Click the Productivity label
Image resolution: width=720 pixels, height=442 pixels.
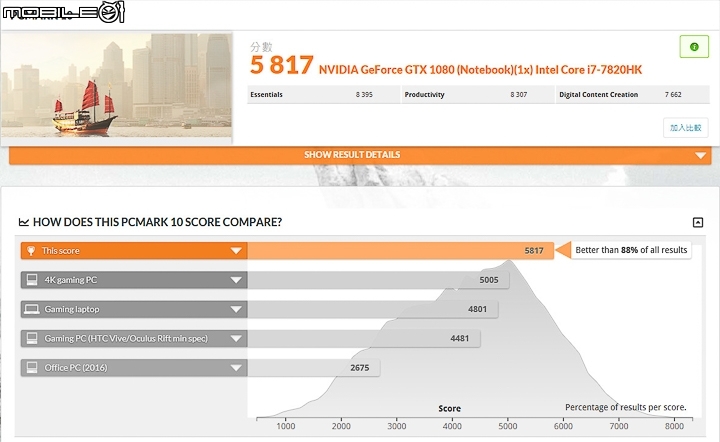[424, 95]
